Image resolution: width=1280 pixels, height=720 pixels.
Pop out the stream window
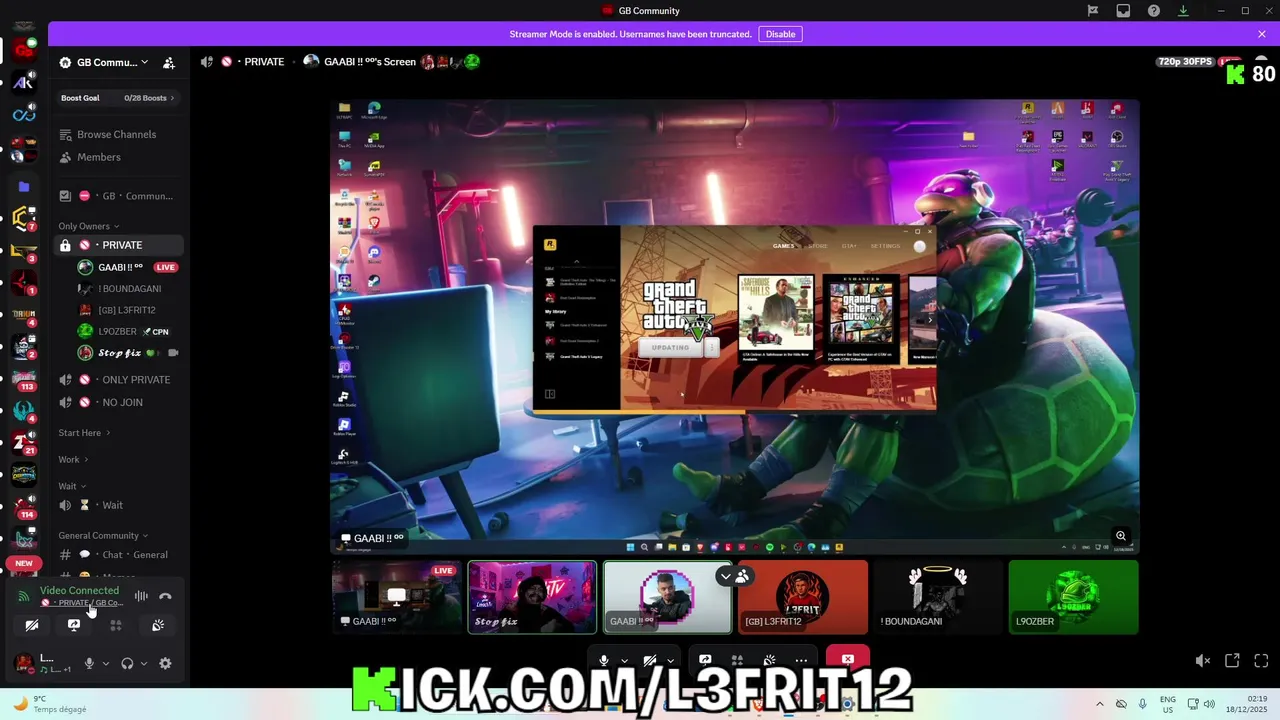[x=1232, y=661]
